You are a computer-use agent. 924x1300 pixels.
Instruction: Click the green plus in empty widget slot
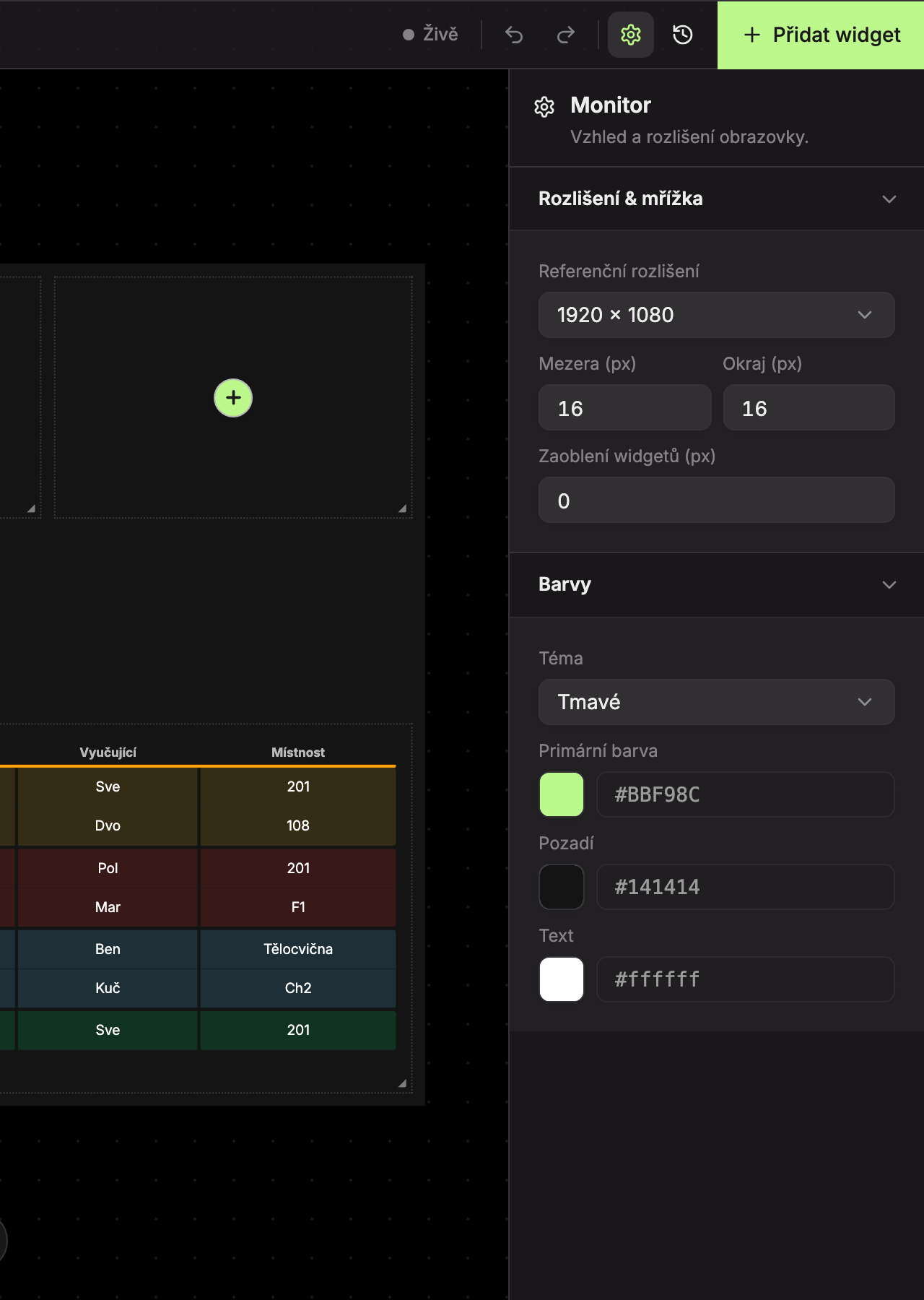click(233, 398)
